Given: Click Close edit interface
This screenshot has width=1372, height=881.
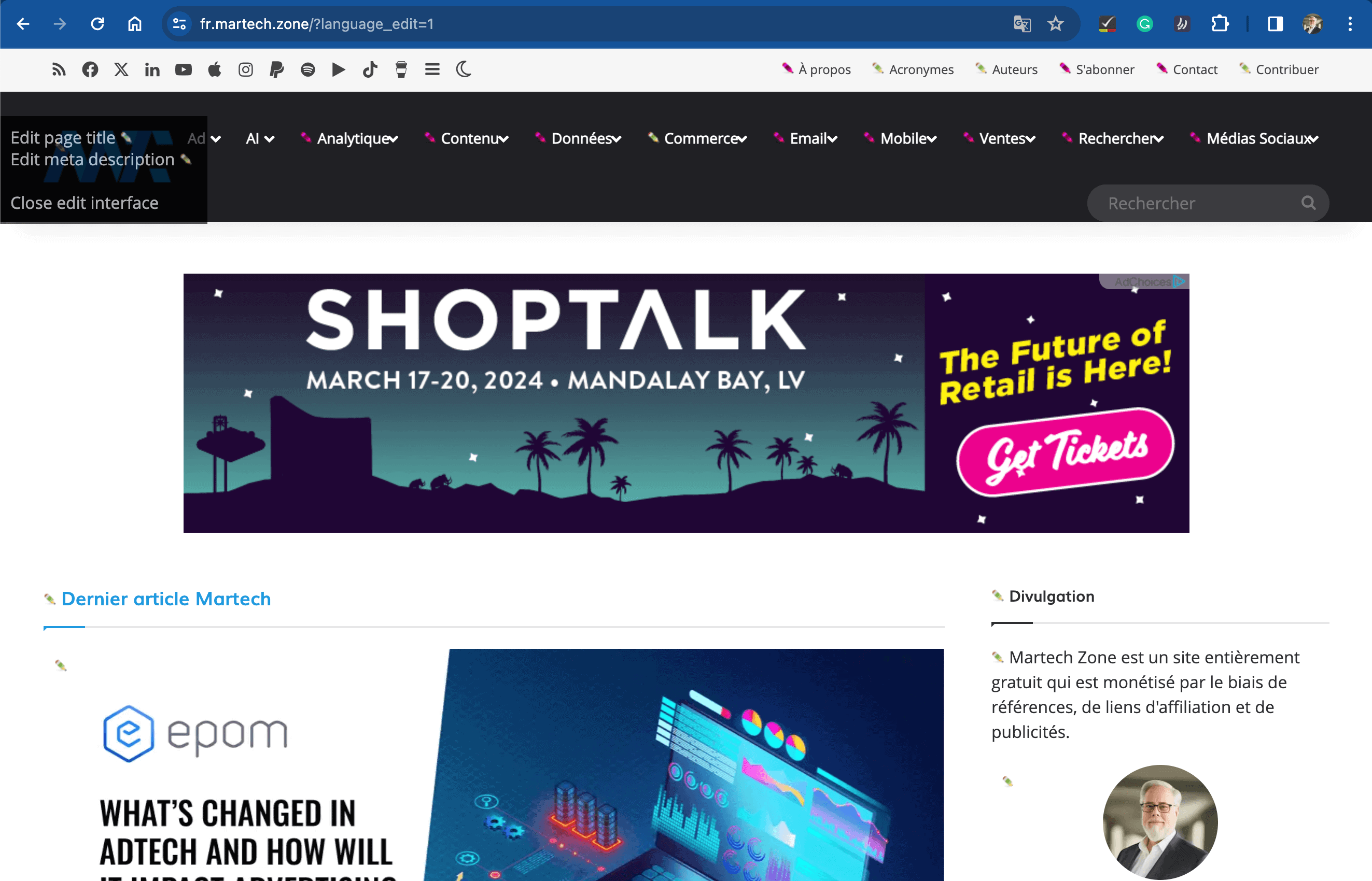Looking at the screenshot, I should pyautogui.click(x=85, y=203).
